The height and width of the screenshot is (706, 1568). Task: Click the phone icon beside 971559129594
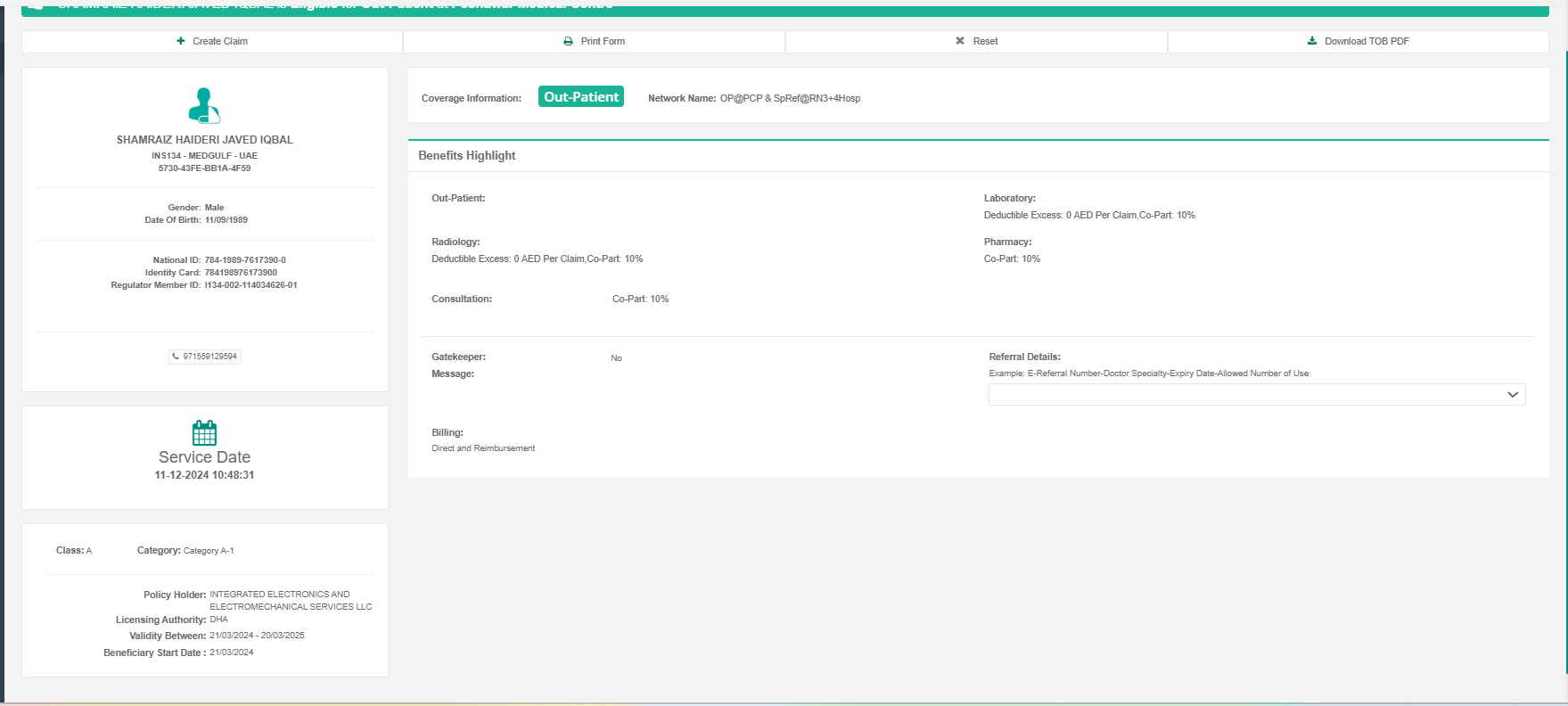pyautogui.click(x=176, y=357)
